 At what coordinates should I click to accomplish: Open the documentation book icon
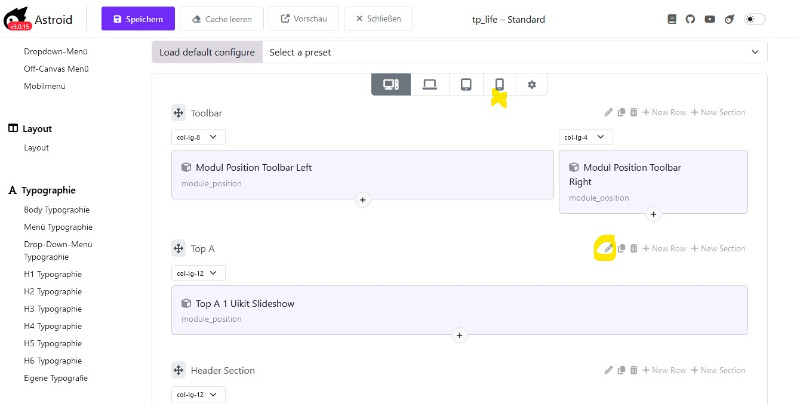[x=672, y=19]
